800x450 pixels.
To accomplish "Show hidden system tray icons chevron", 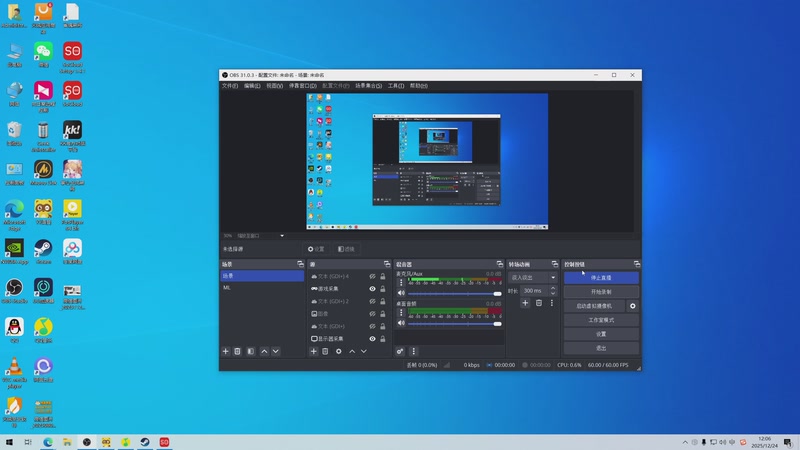I will click(685, 442).
